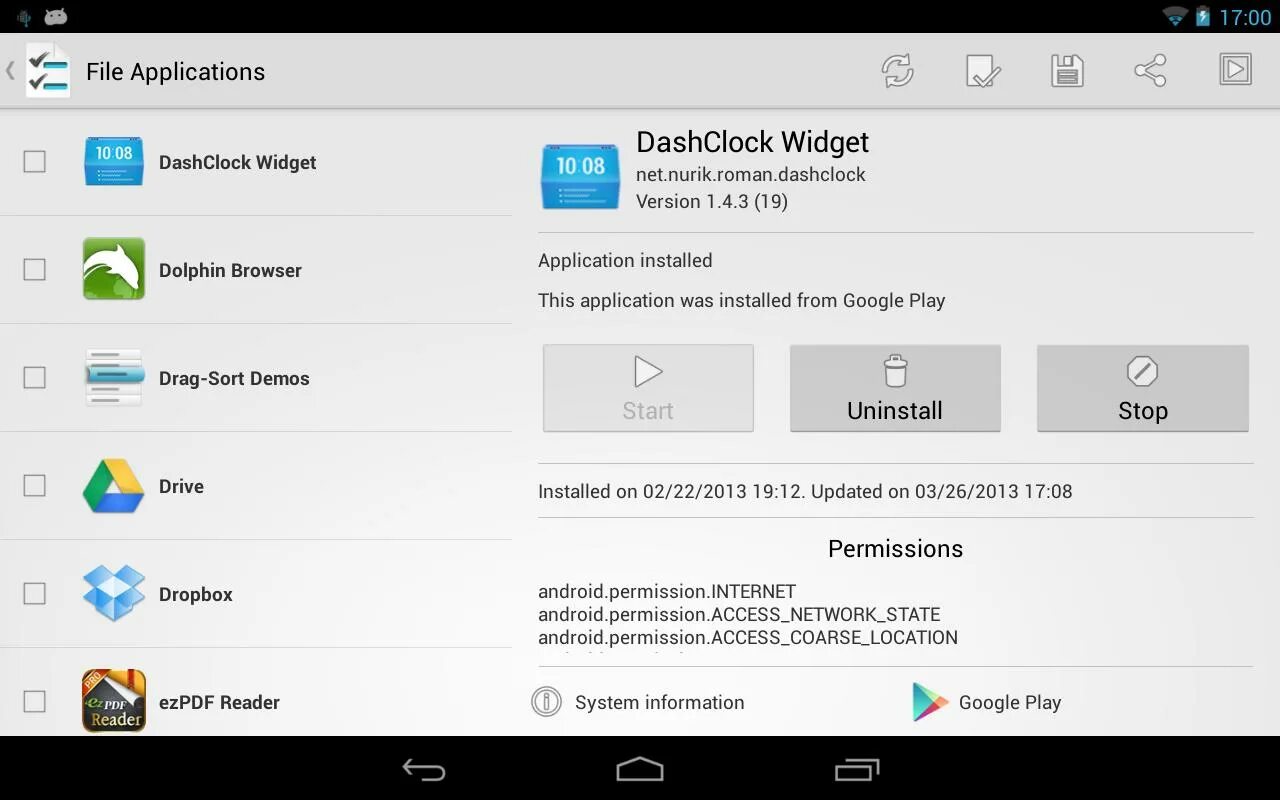
Task: Check the DashClock Widget checkbox
Action: pyautogui.click(x=35, y=162)
